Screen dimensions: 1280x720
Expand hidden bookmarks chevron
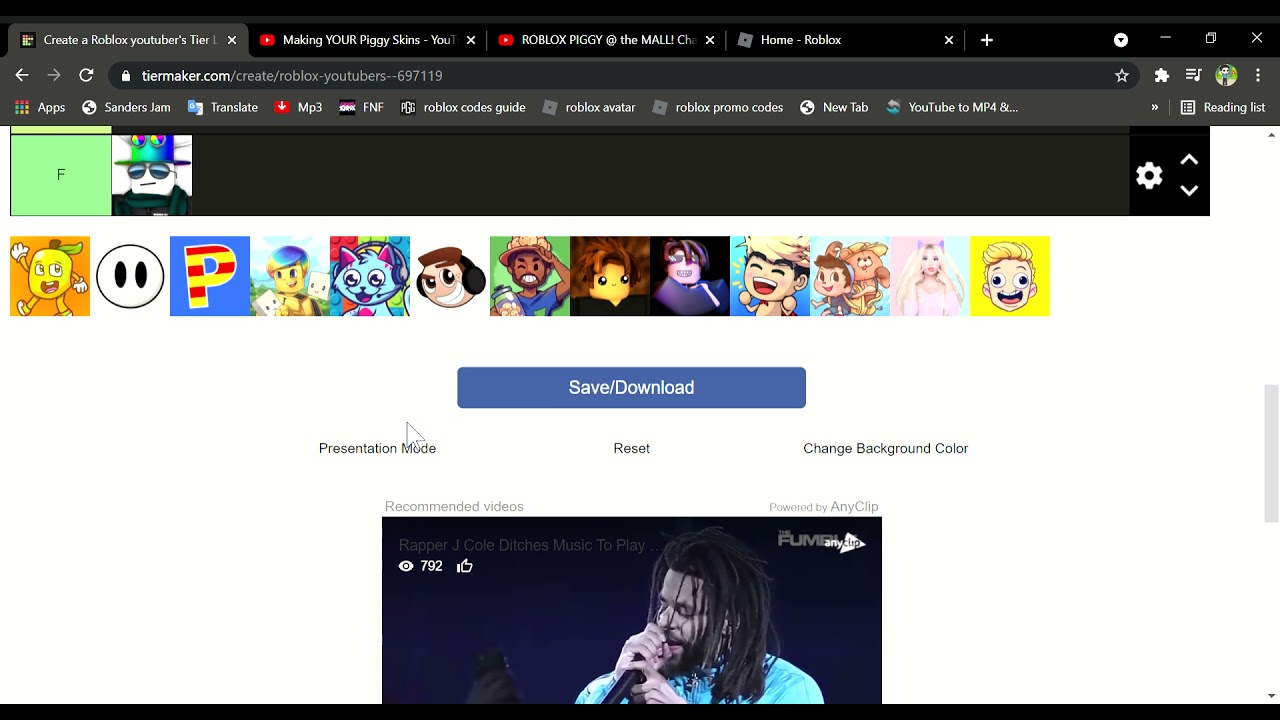click(1155, 107)
